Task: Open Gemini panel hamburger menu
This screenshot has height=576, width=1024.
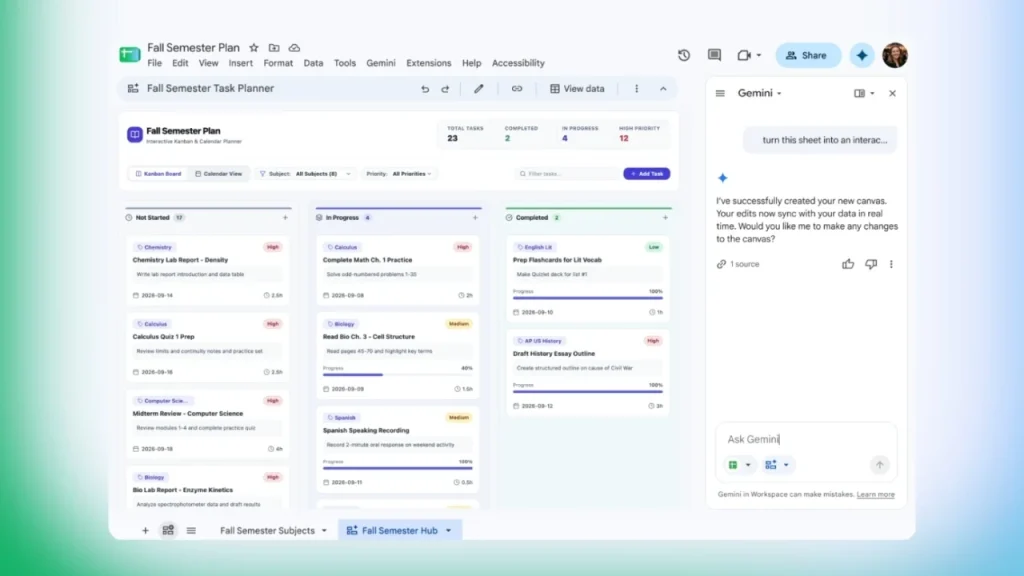Action: [x=720, y=93]
